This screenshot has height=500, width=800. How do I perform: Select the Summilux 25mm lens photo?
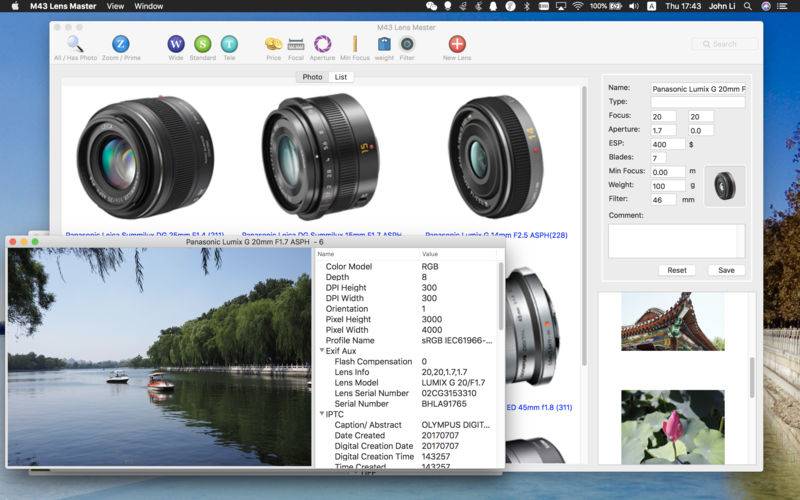[x=145, y=157]
